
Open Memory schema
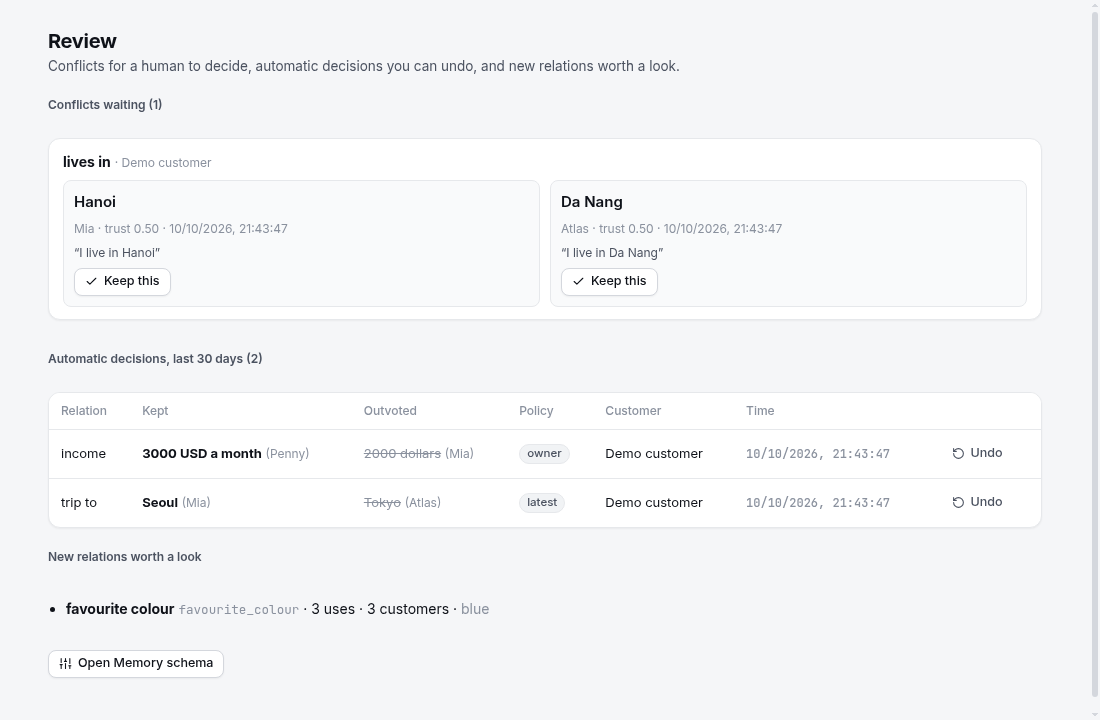tap(135, 663)
